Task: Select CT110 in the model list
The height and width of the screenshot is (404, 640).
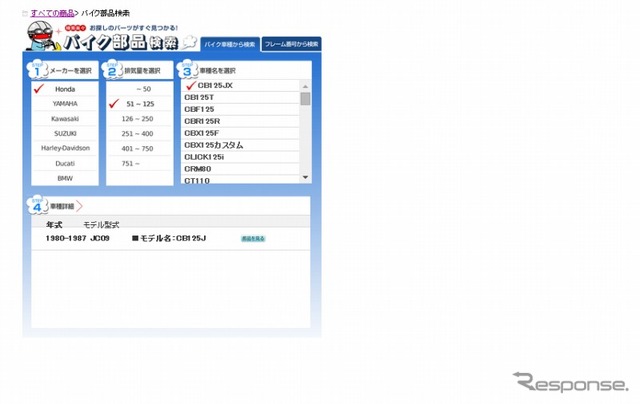Action: tap(240, 180)
